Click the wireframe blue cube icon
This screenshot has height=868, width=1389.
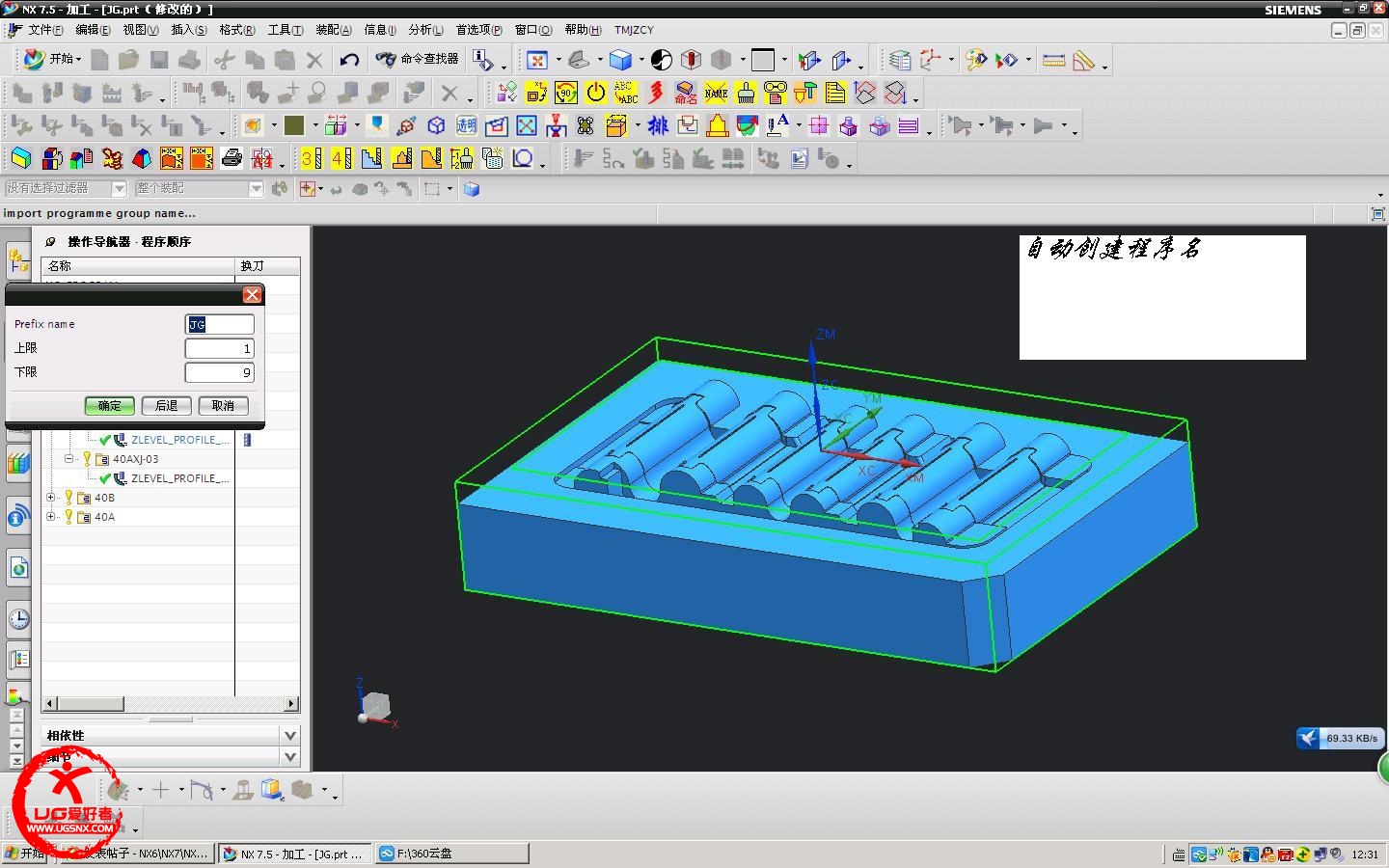click(437, 125)
